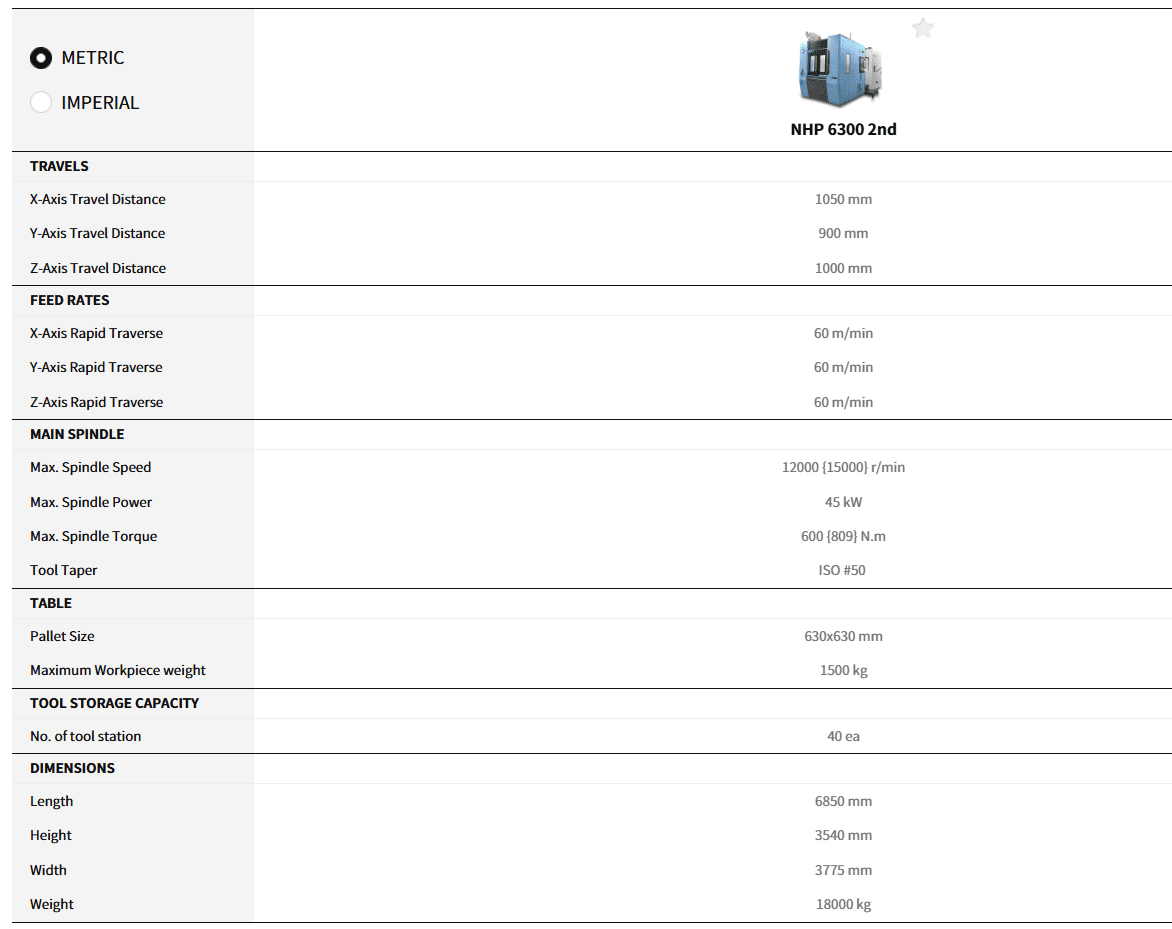The width and height of the screenshot is (1172, 929).
Task: Click the NHP 6300 2nd model name
Action: click(x=843, y=129)
